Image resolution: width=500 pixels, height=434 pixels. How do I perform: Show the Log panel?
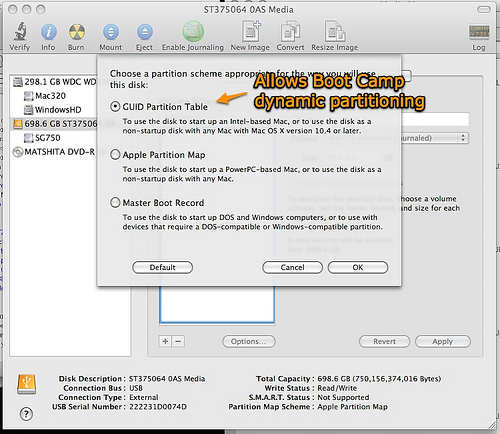click(479, 32)
